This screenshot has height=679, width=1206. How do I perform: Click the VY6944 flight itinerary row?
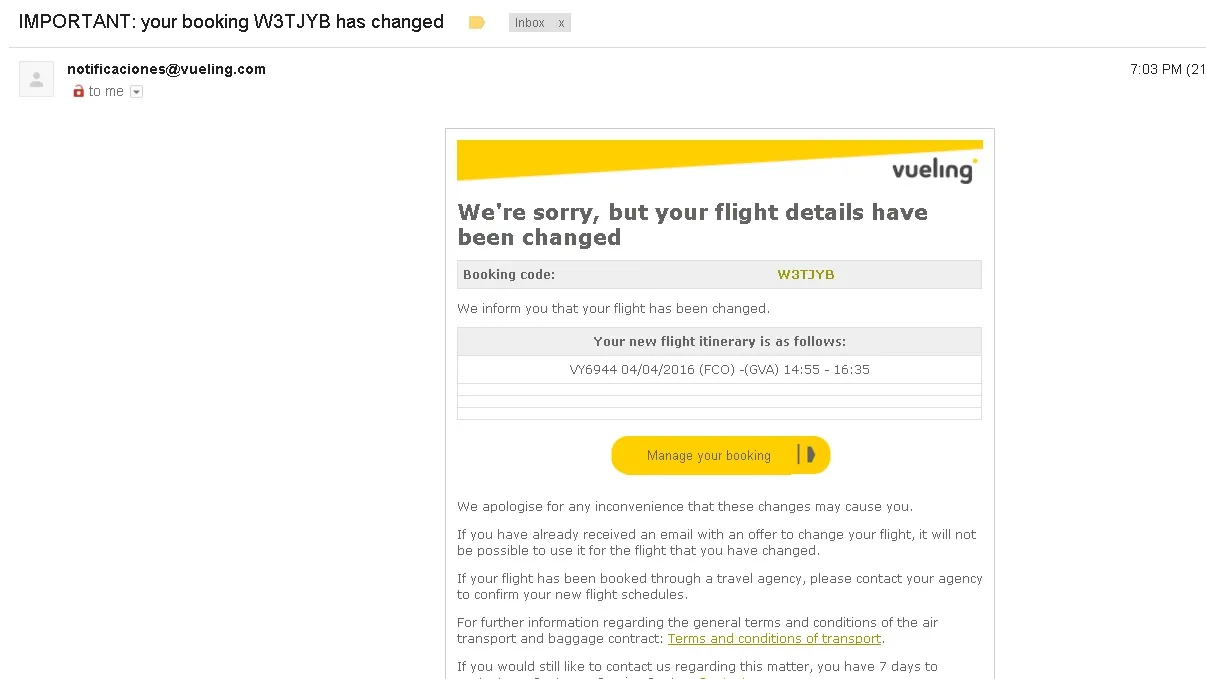719,370
